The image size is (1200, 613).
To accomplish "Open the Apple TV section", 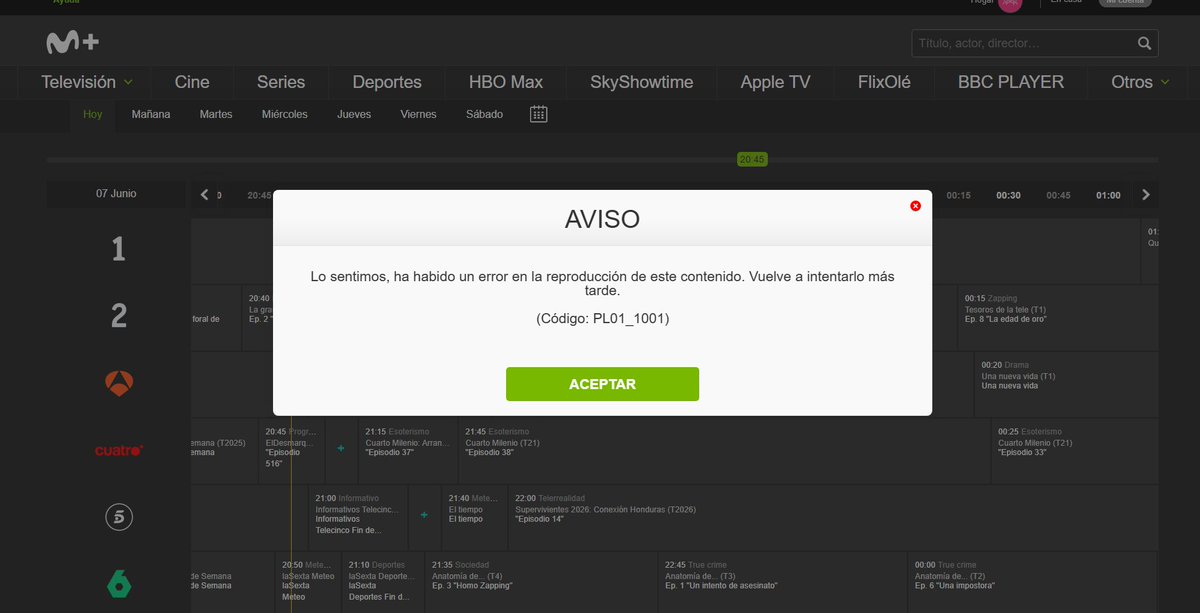I will (775, 82).
